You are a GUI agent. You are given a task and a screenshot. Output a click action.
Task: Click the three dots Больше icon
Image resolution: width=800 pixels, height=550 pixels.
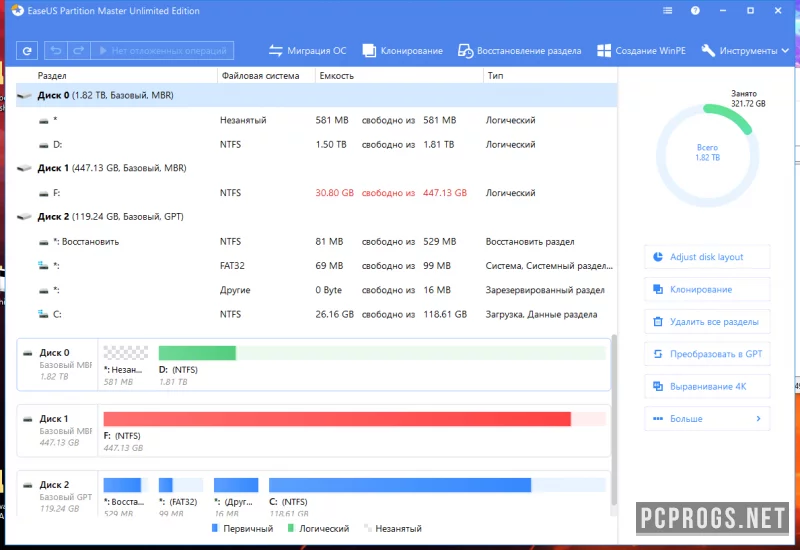[x=658, y=418]
